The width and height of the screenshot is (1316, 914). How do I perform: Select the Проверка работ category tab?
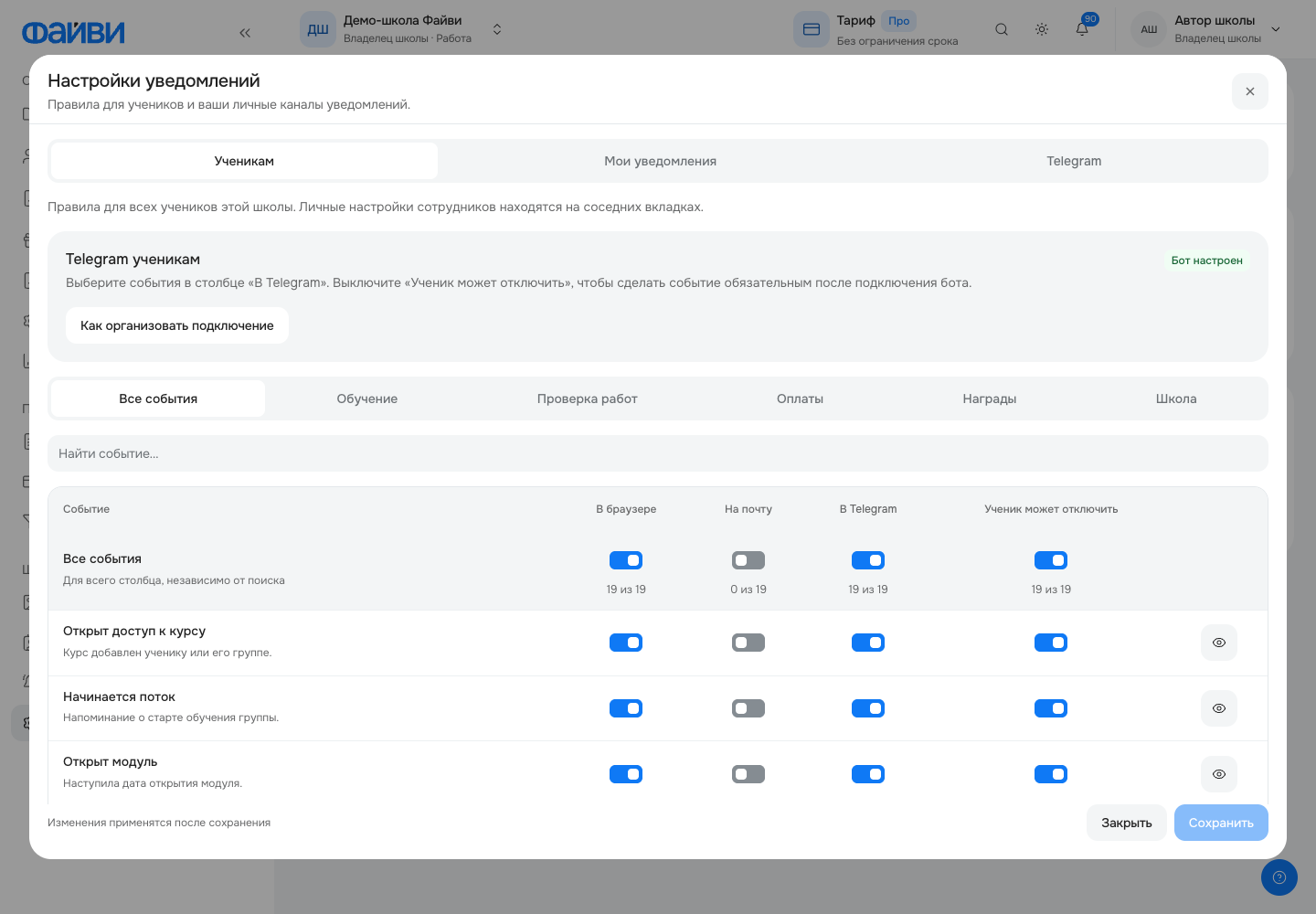tap(587, 399)
